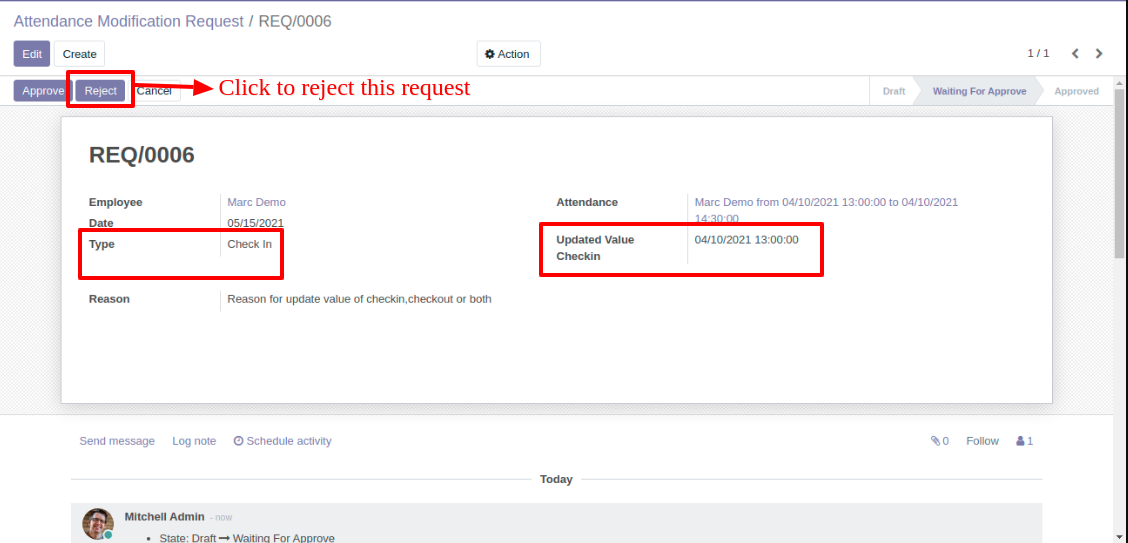
Task: Open Marc Demo employee link
Action: 256,202
